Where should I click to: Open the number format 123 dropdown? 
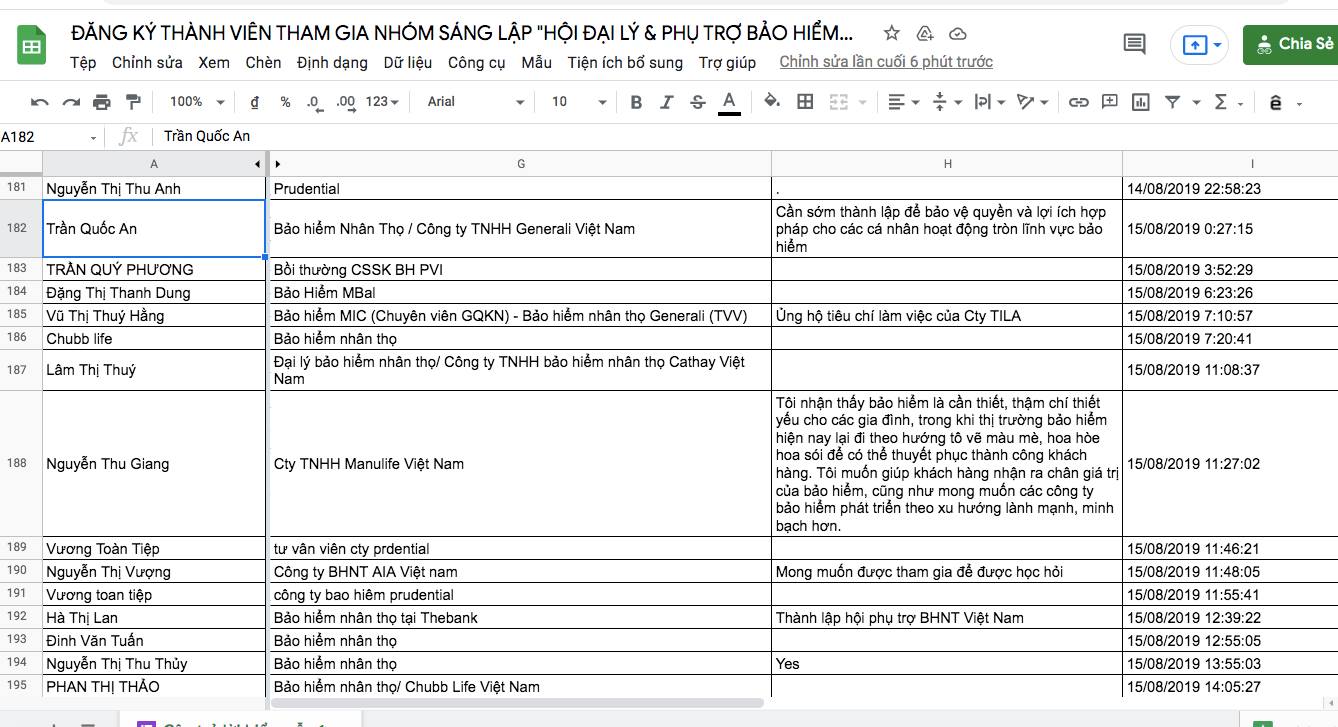click(x=382, y=102)
